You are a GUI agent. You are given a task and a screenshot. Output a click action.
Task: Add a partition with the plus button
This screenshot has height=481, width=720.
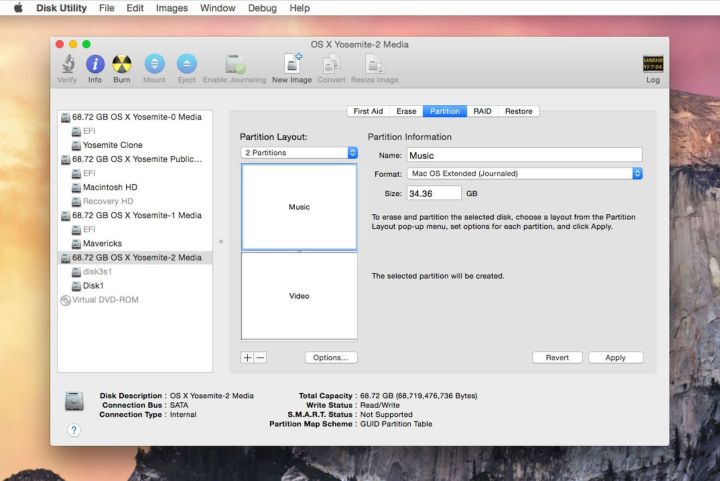tap(247, 358)
